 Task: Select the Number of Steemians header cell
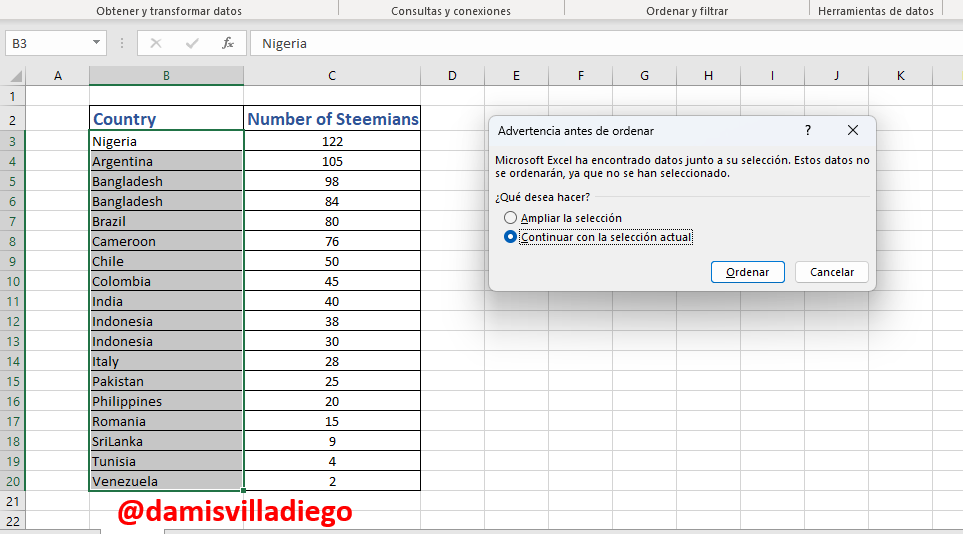coord(332,119)
